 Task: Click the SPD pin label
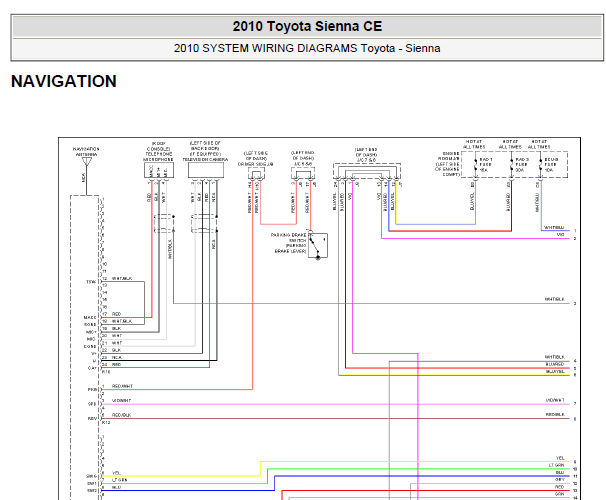click(92, 404)
